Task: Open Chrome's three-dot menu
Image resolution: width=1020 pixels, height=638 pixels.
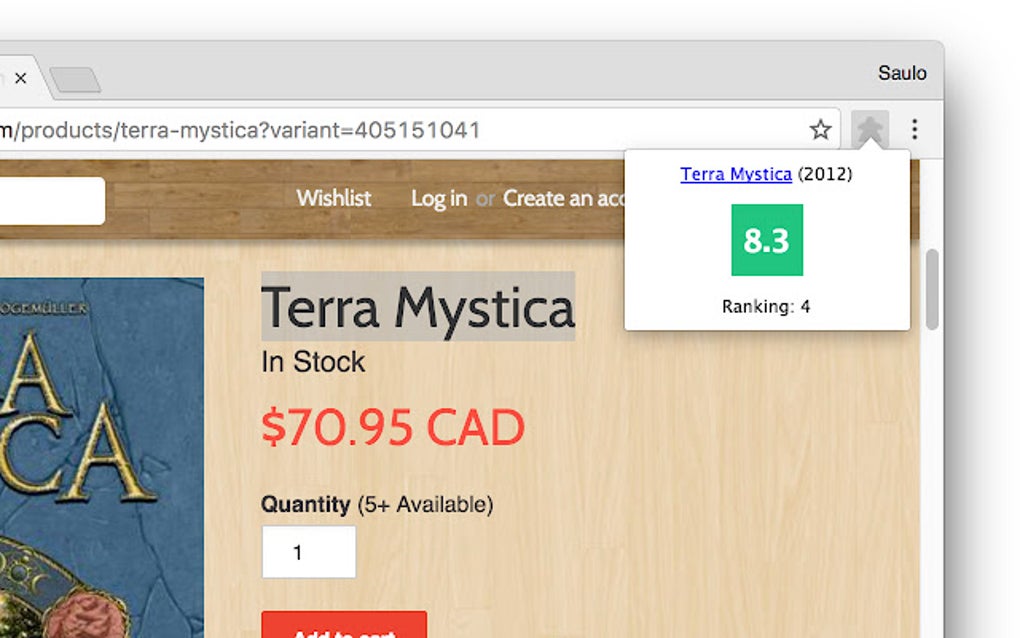Action: 915,129
